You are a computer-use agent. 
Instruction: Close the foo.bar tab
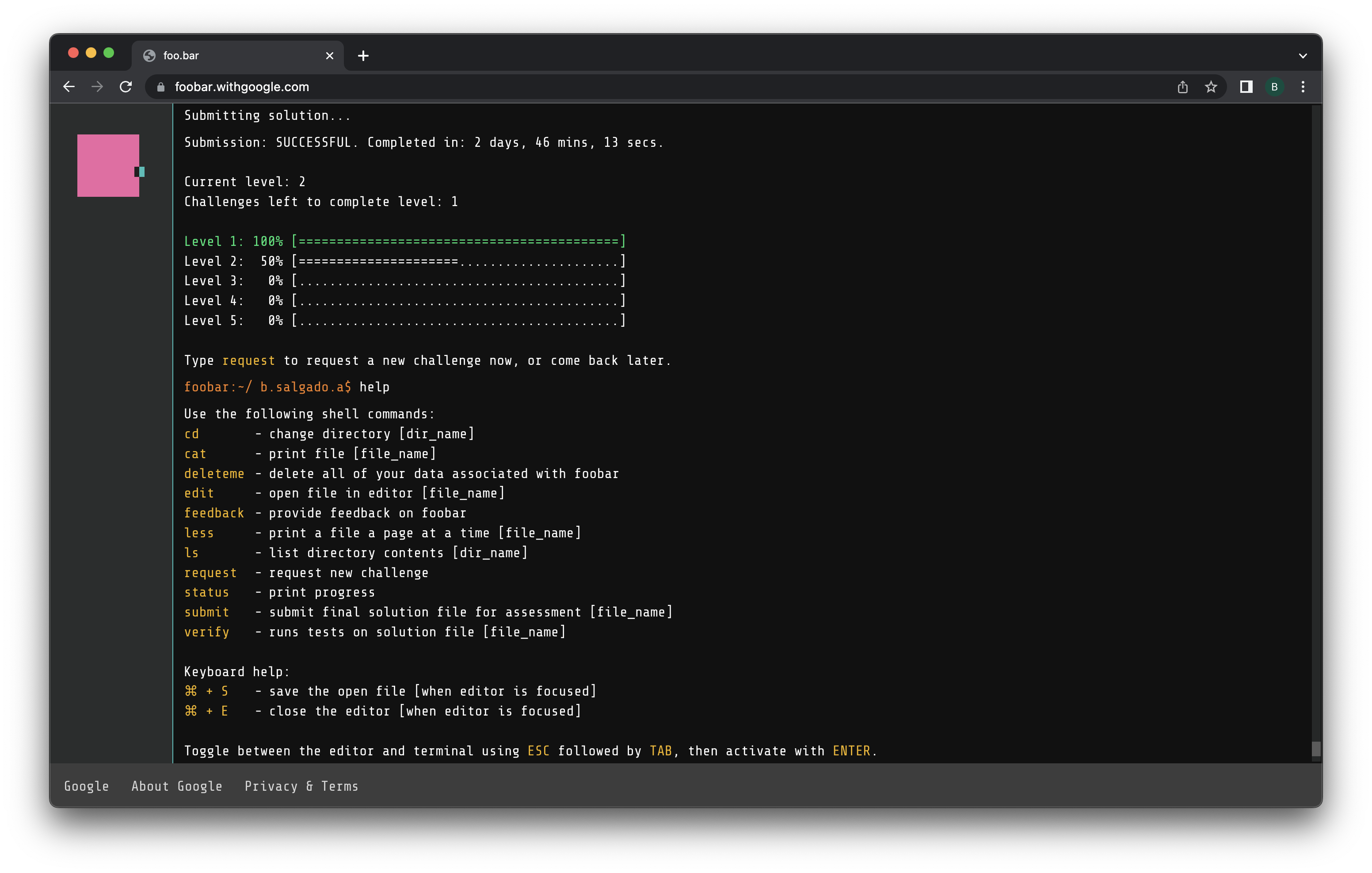point(329,56)
